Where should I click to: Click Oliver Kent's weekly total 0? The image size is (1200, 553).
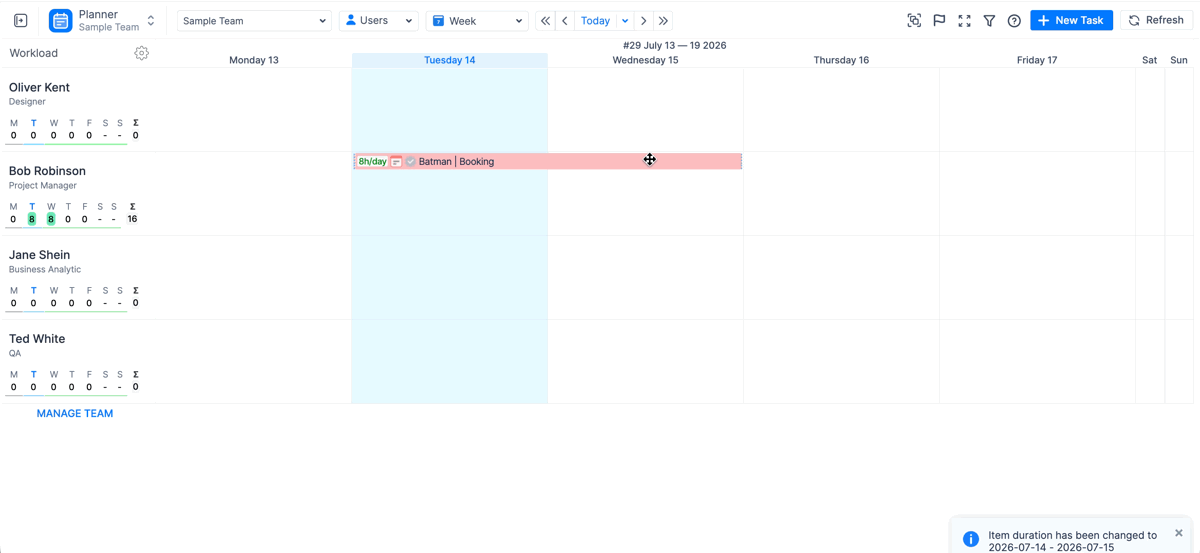[x=136, y=135]
